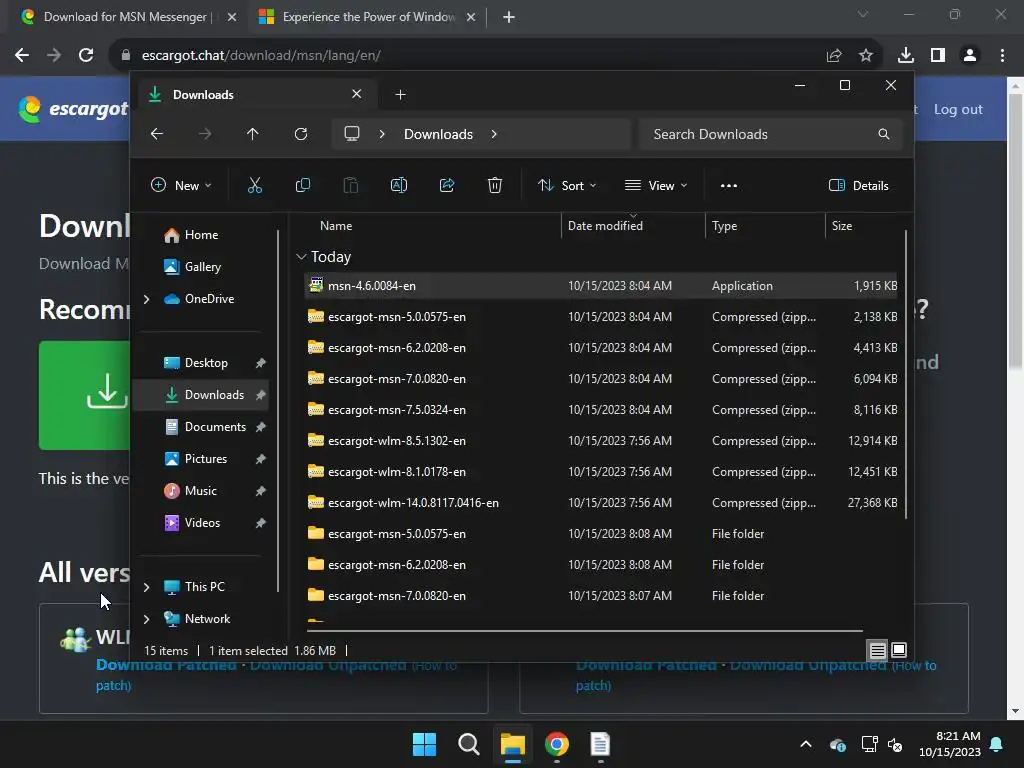This screenshot has height=768, width=1024.
Task: Click the Chrome icon on taskbar
Action: tap(556, 744)
